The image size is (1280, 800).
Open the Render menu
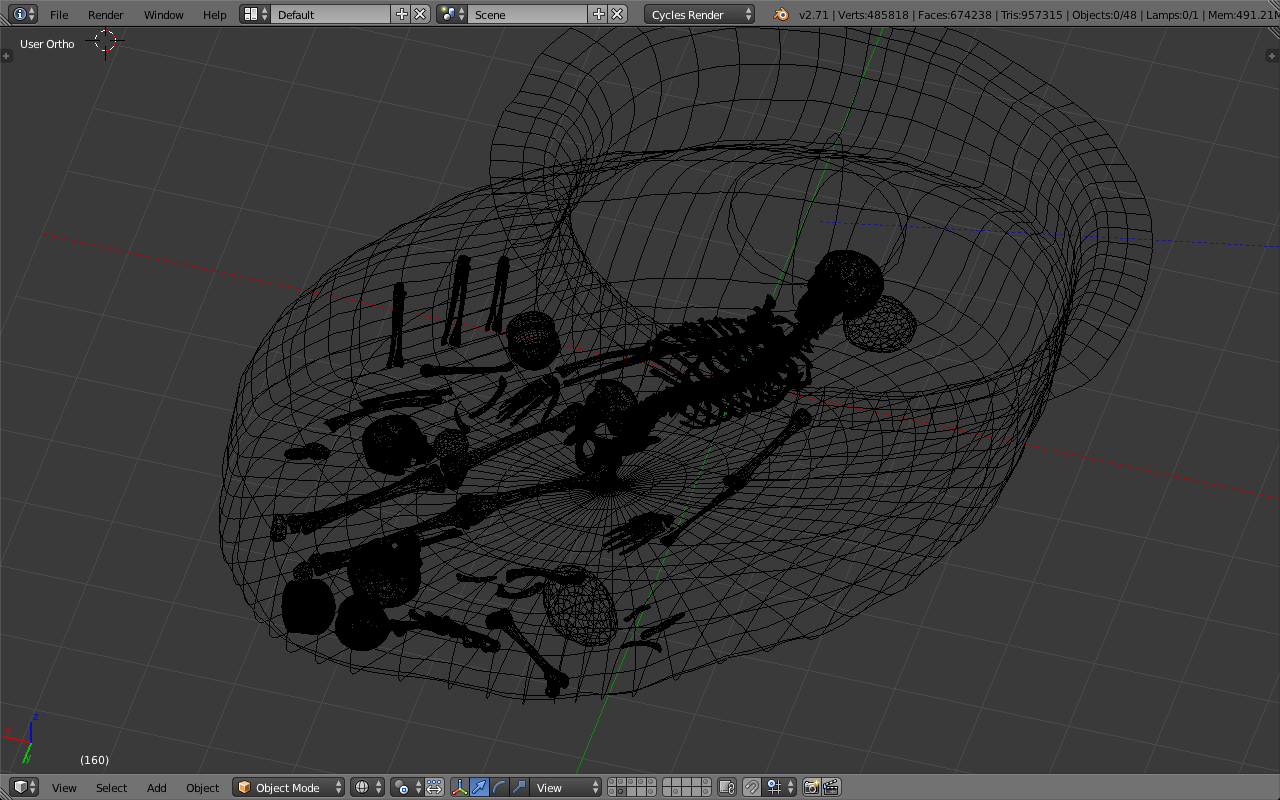(105, 15)
